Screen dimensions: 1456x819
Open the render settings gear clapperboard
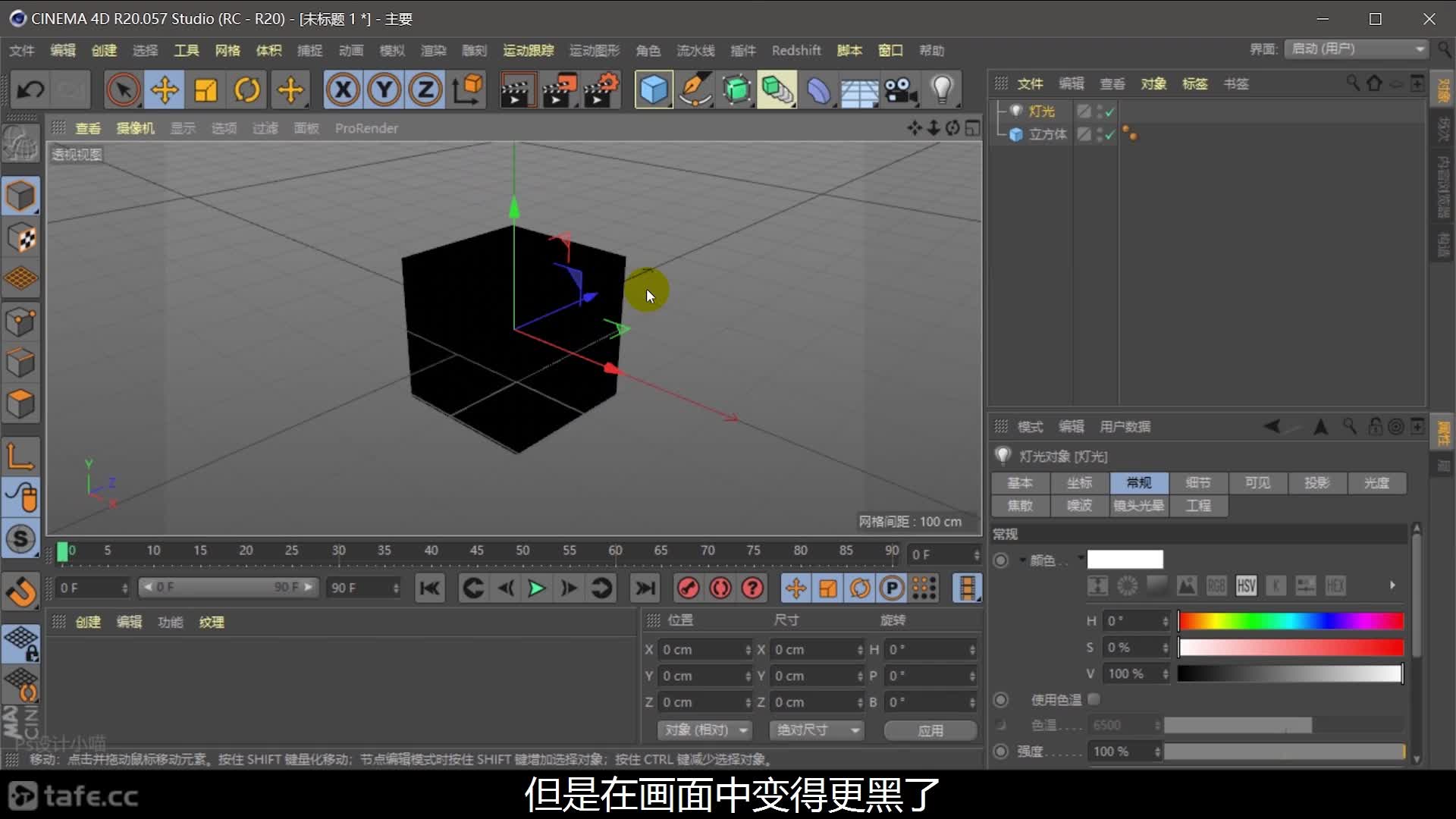[x=602, y=90]
